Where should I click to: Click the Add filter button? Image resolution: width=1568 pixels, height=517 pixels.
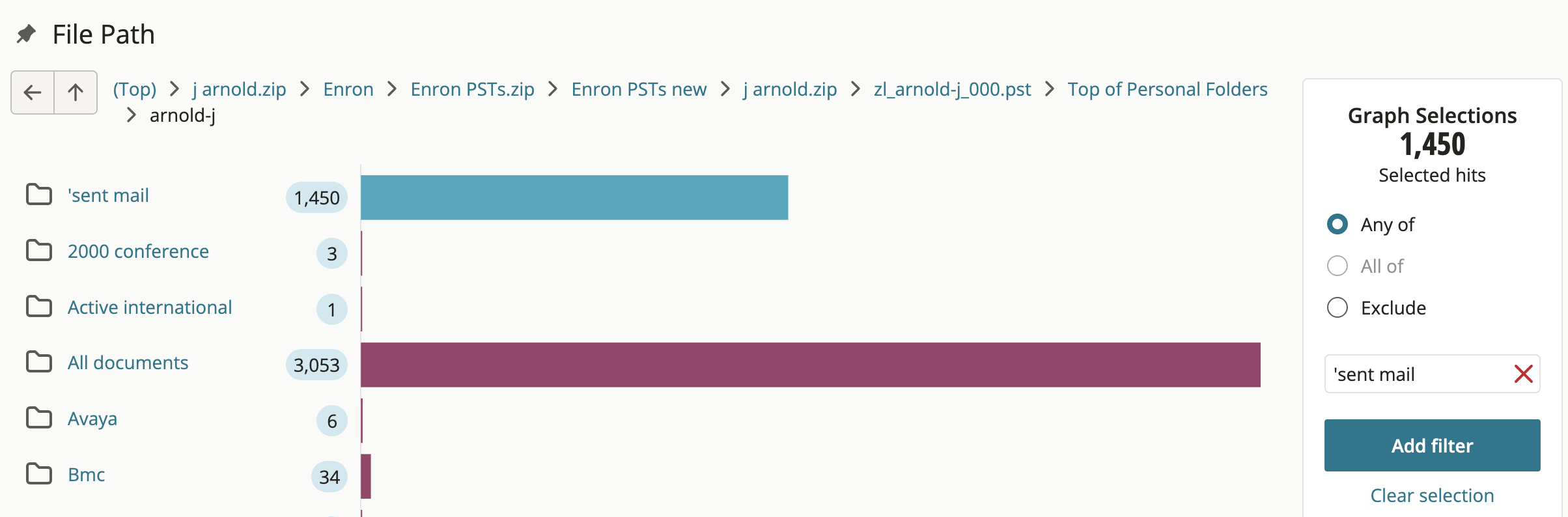(x=1432, y=445)
